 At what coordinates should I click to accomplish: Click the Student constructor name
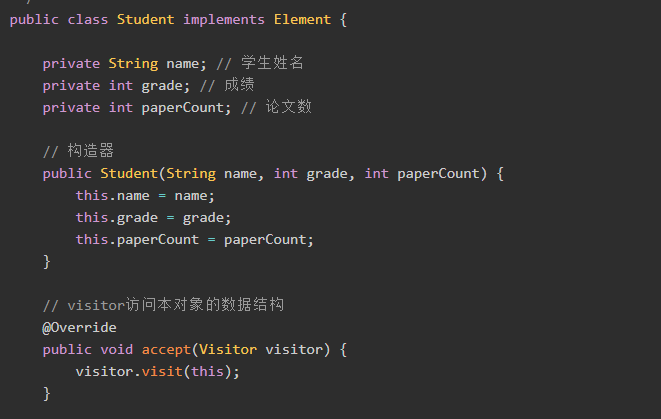pos(129,173)
